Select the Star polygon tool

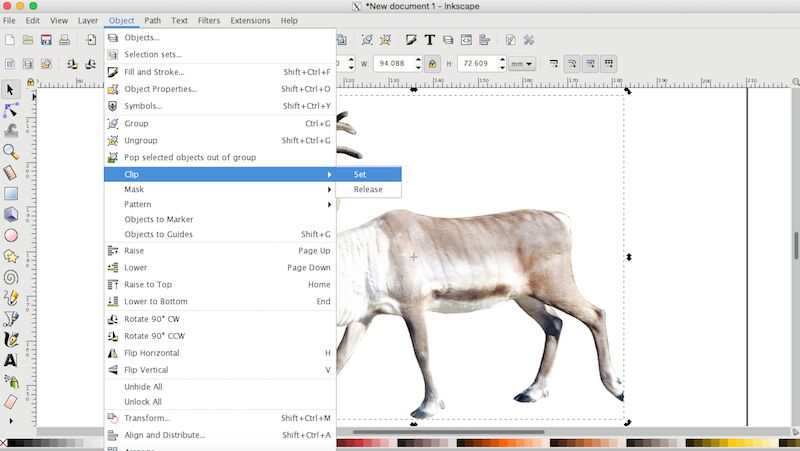pyautogui.click(x=11, y=256)
